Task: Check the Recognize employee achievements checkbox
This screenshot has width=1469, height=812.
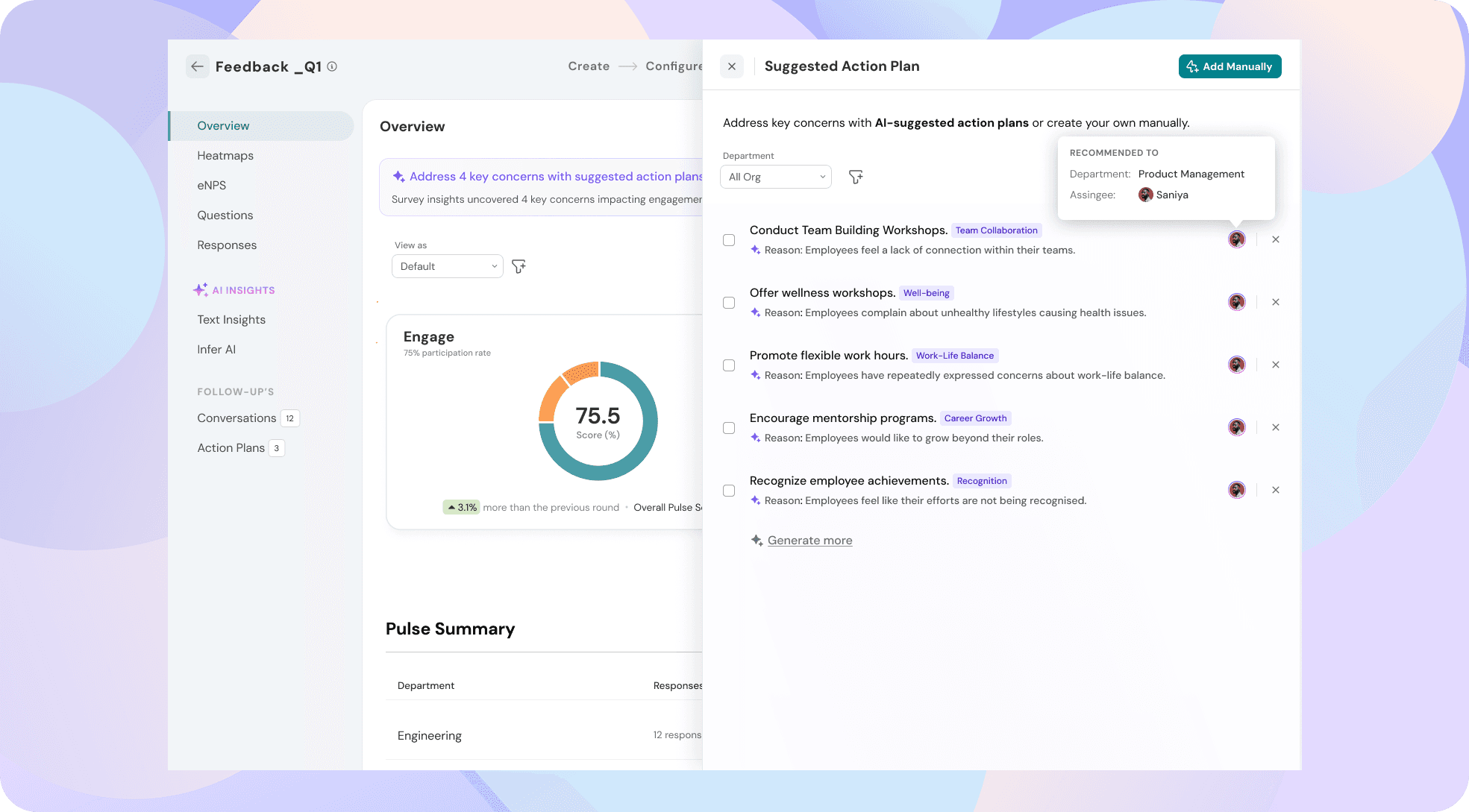Action: (x=729, y=491)
